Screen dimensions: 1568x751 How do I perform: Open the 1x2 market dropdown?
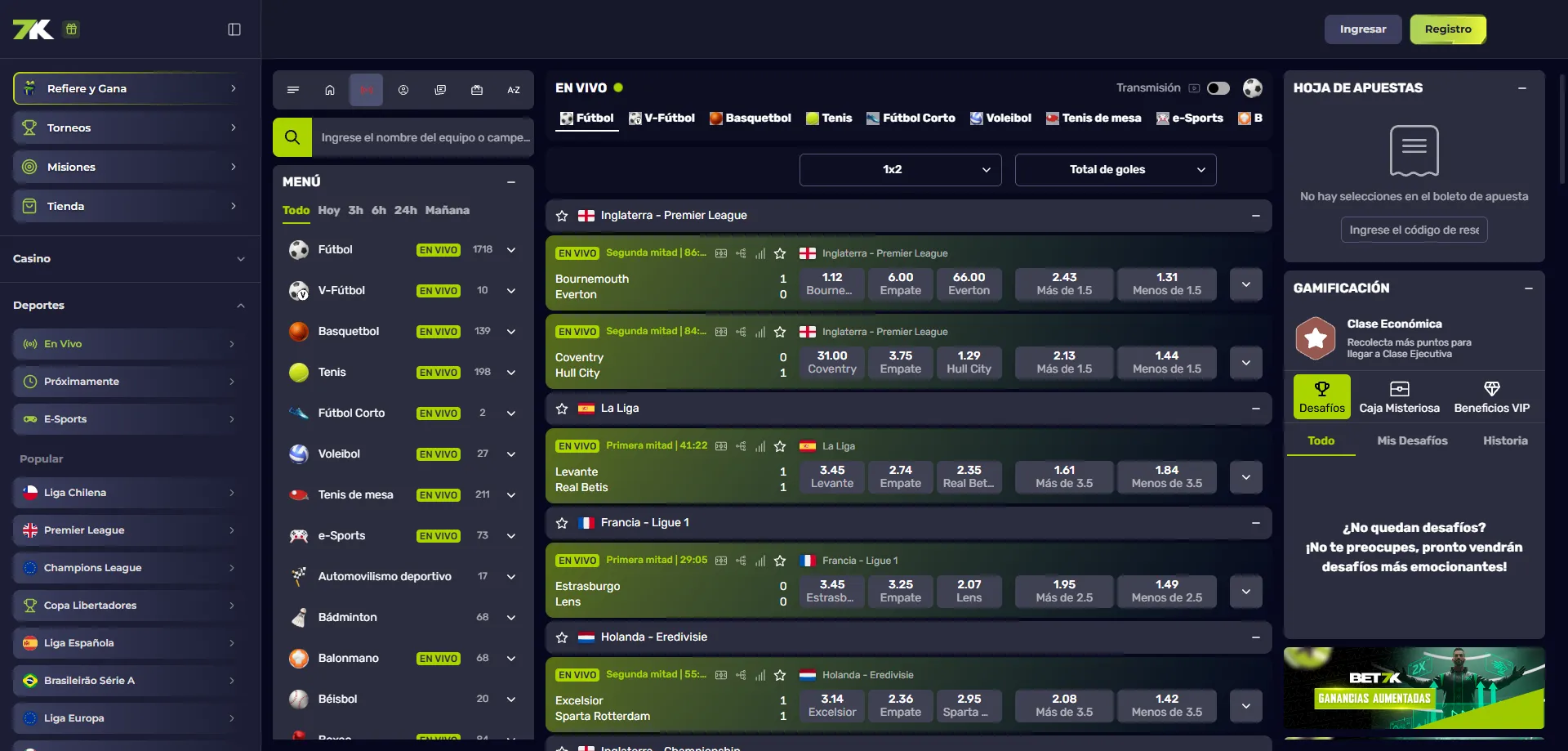click(900, 170)
